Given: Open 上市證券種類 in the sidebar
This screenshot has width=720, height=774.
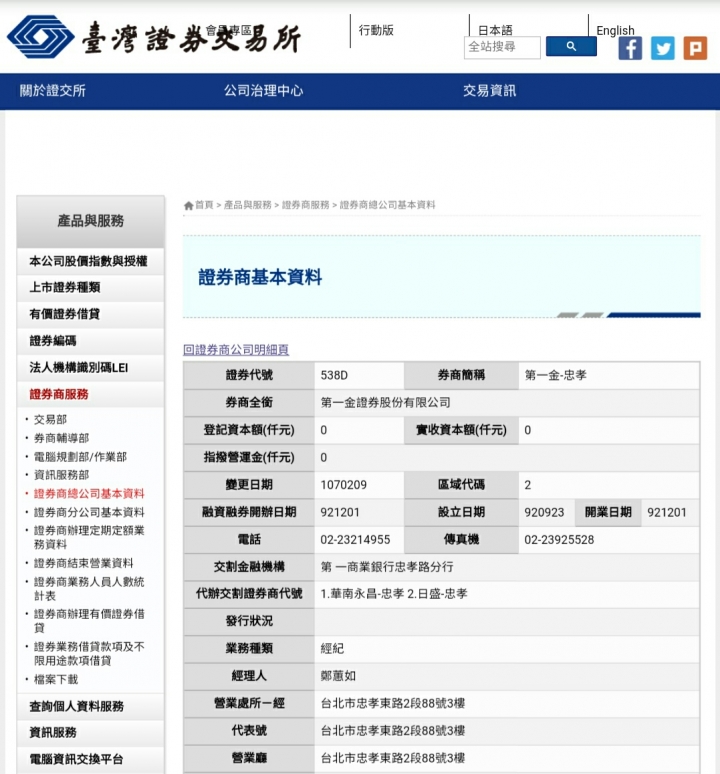Looking at the screenshot, I should [91, 288].
